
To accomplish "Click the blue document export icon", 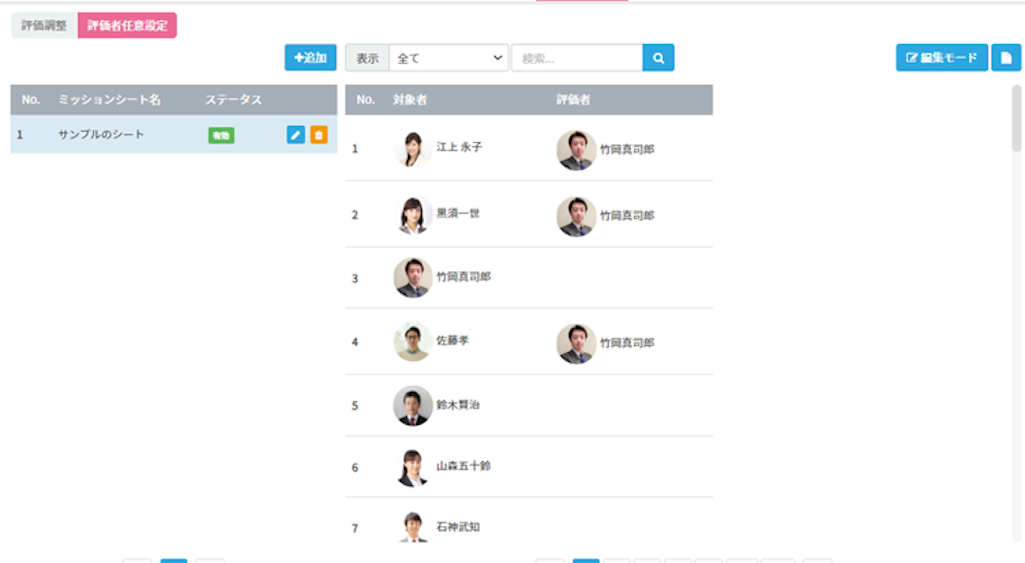I will tap(1006, 58).
